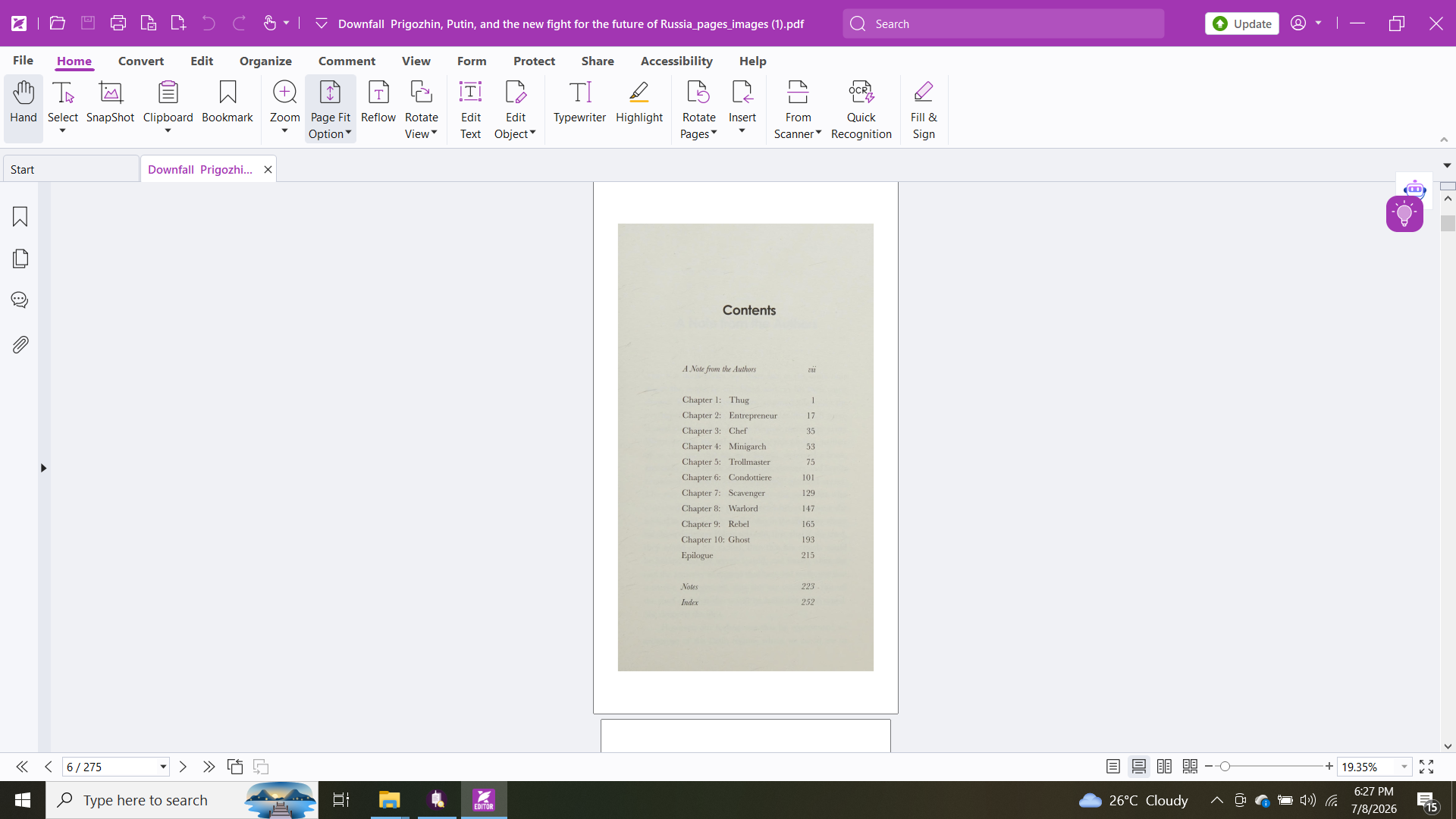The width and height of the screenshot is (1456, 819).
Task: Click the Update button
Action: point(1242,24)
